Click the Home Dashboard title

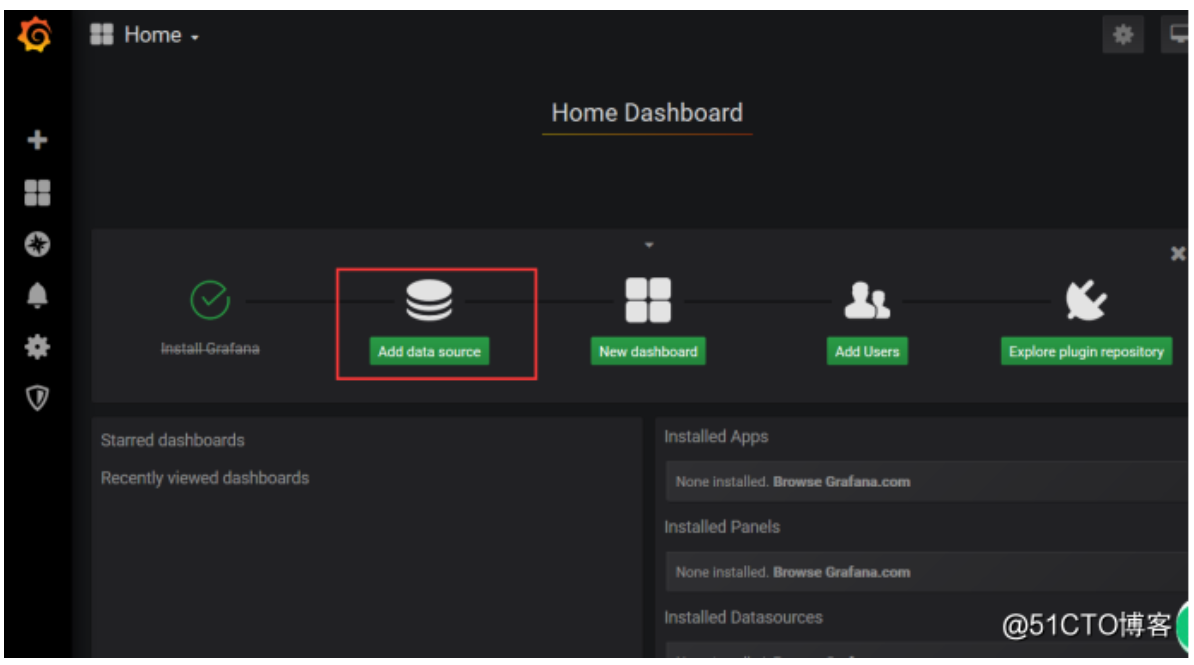pyautogui.click(x=647, y=113)
